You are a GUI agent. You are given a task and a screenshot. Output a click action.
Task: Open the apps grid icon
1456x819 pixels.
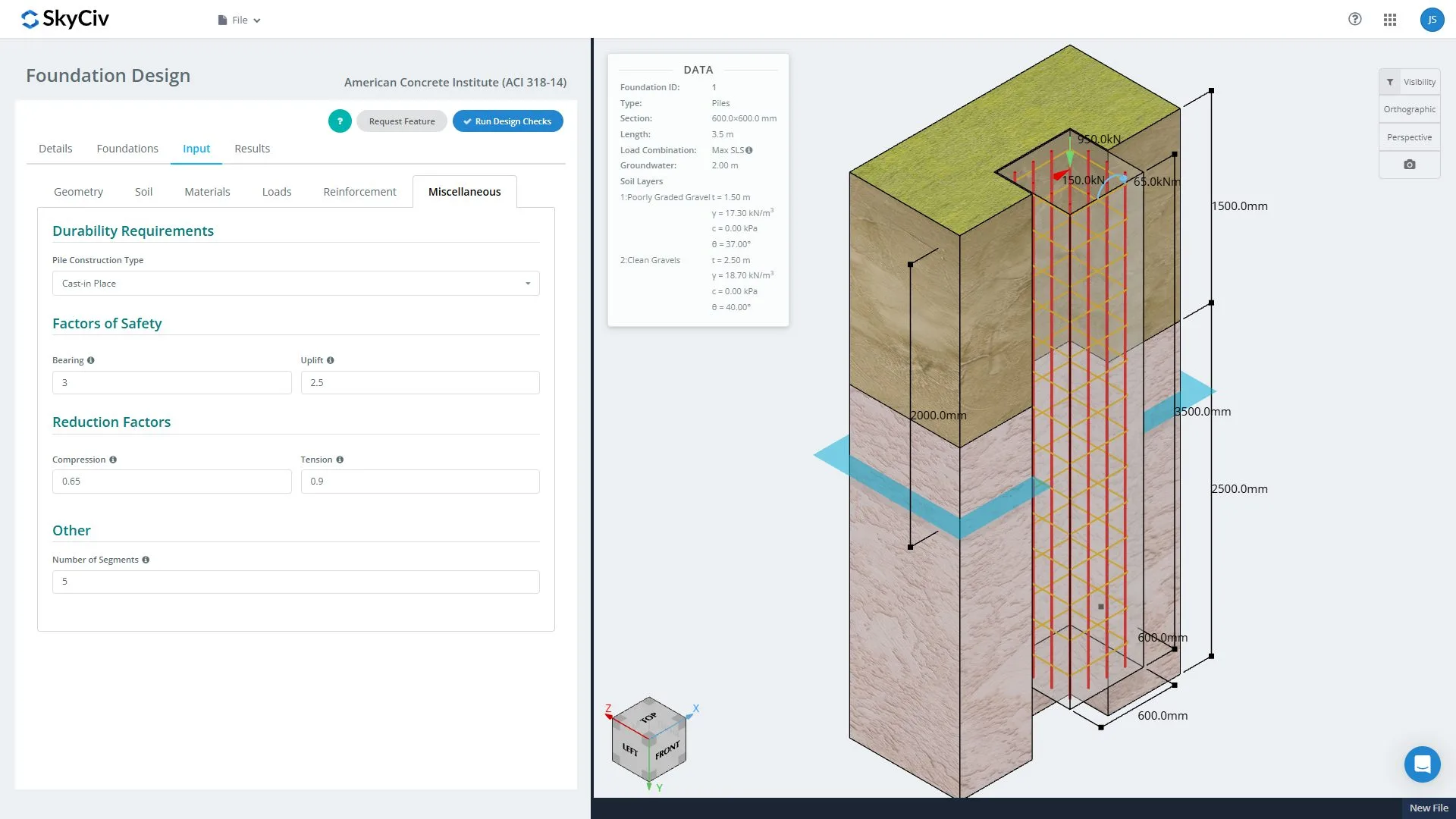(1389, 20)
